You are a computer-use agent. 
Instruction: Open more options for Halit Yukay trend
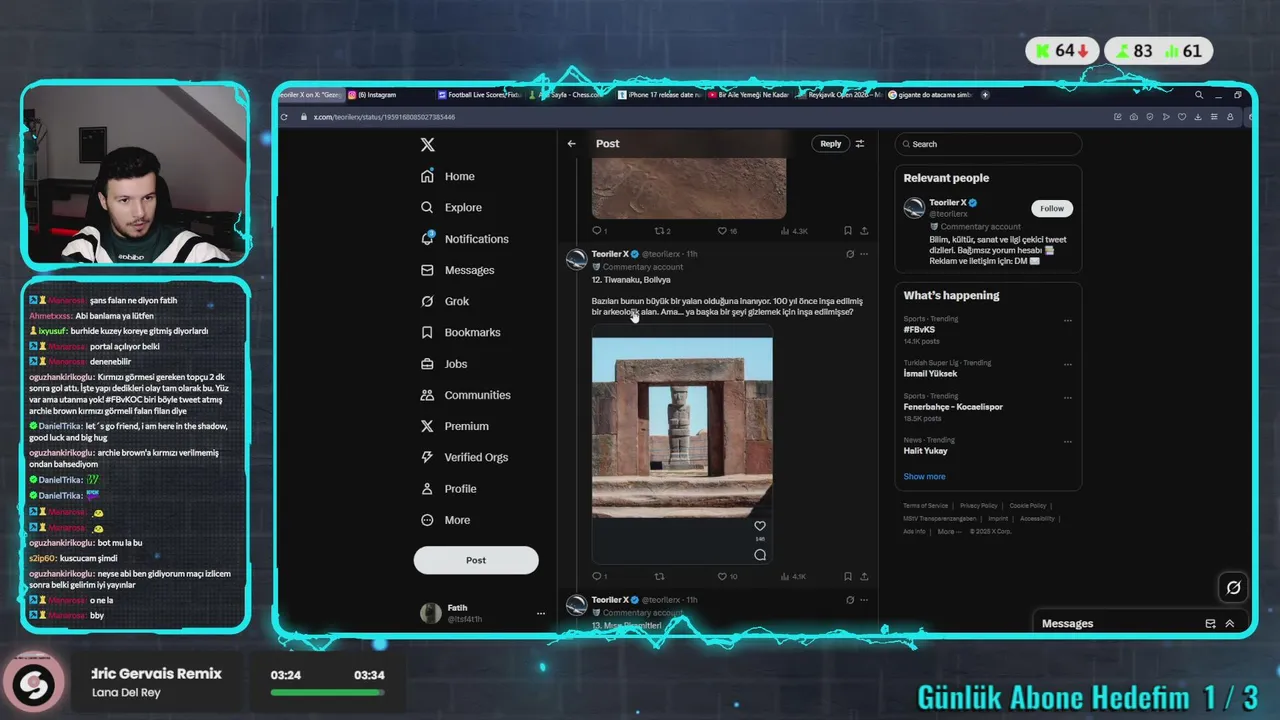[1068, 441]
